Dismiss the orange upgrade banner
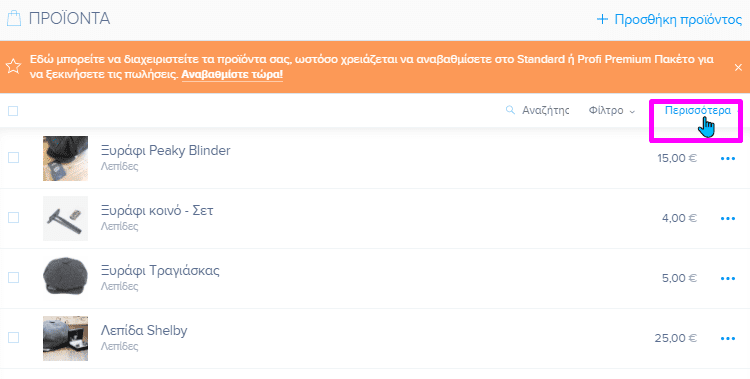Screen dimensions: 750x379 click(738, 67)
